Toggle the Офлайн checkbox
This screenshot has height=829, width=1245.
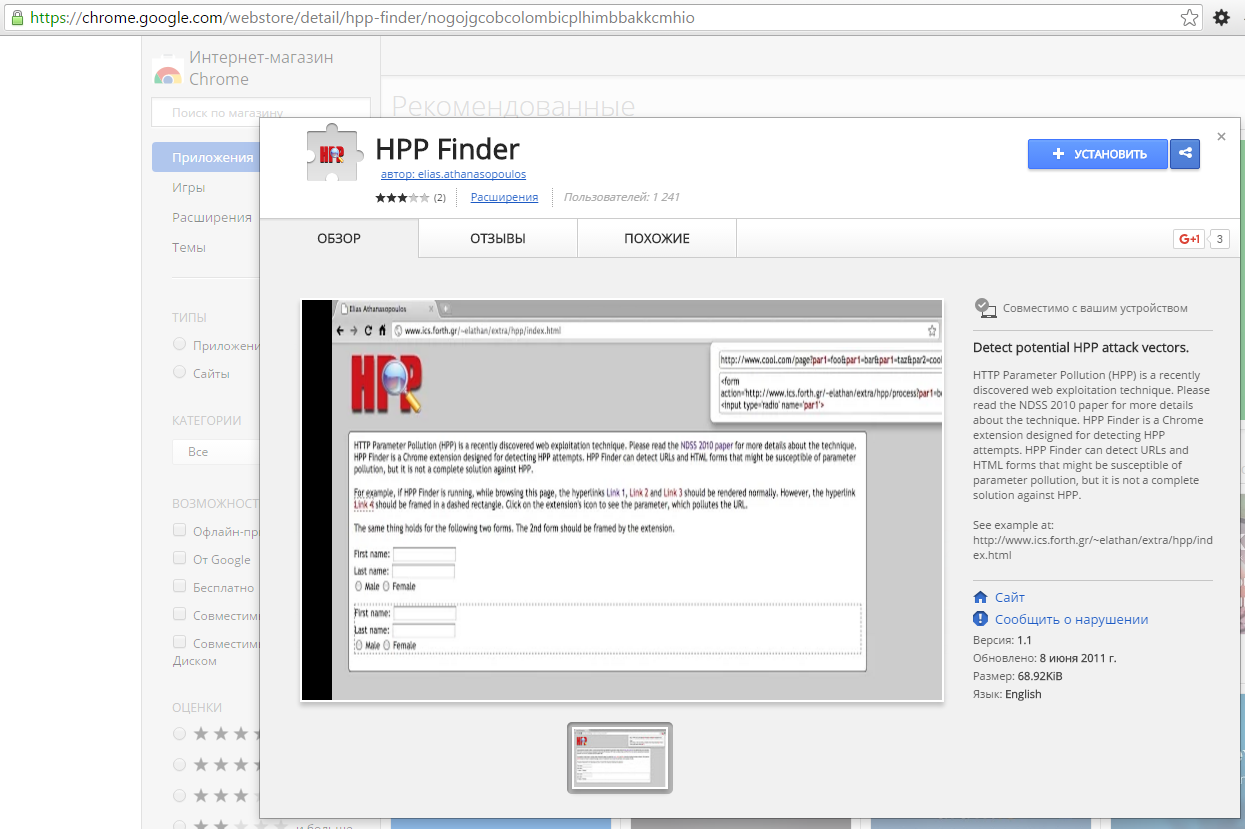pyautogui.click(x=180, y=530)
